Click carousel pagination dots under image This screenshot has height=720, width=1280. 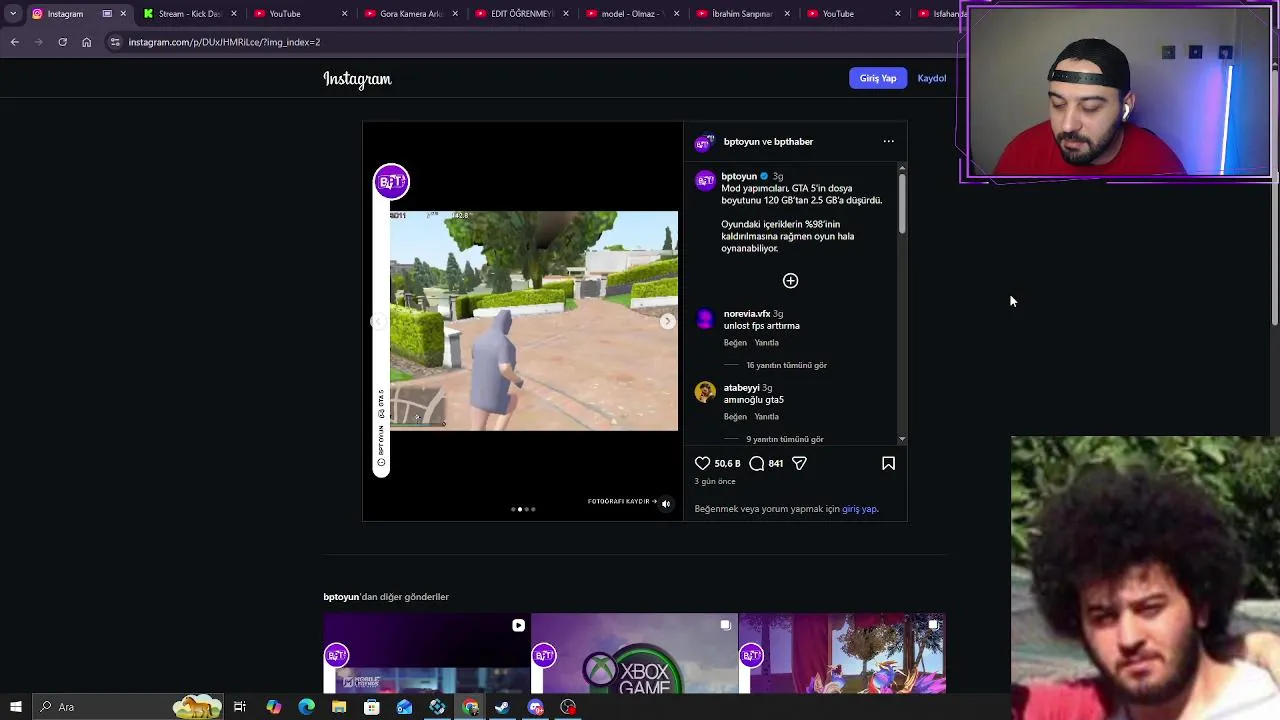[523, 509]
